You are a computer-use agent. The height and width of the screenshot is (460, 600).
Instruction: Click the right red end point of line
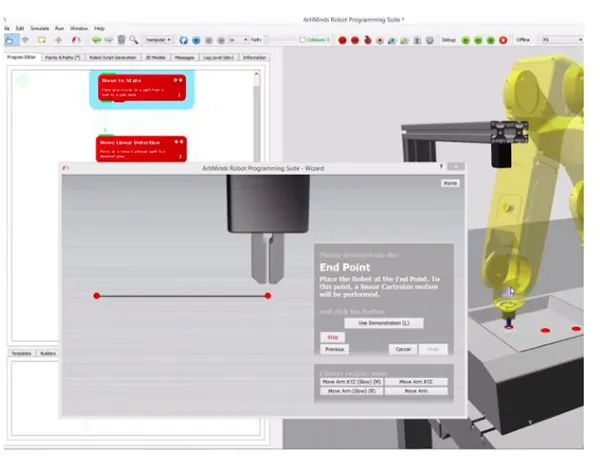(268, 295)
